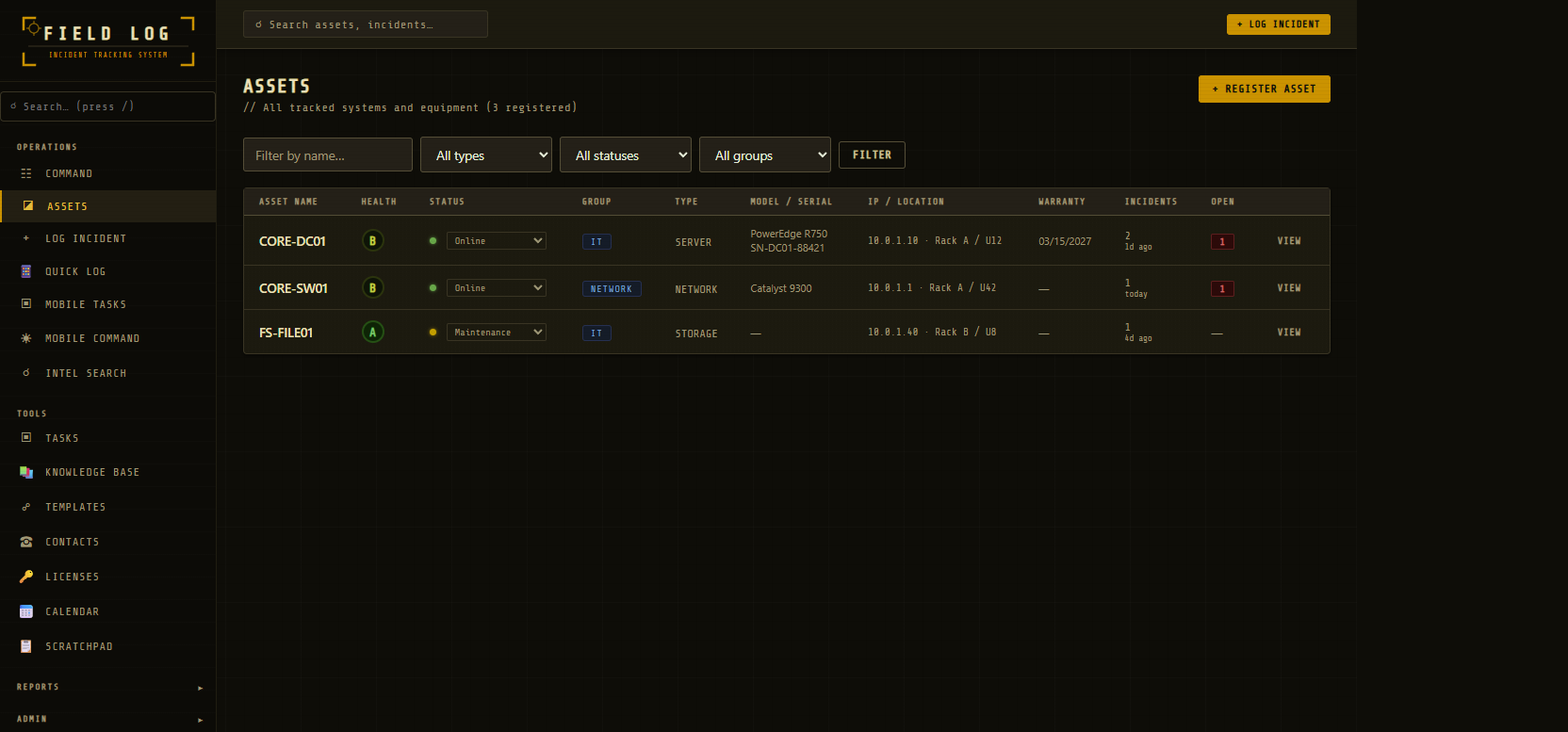Apply filters with the Filter button
1568x732 pixels.
[872, 155]
